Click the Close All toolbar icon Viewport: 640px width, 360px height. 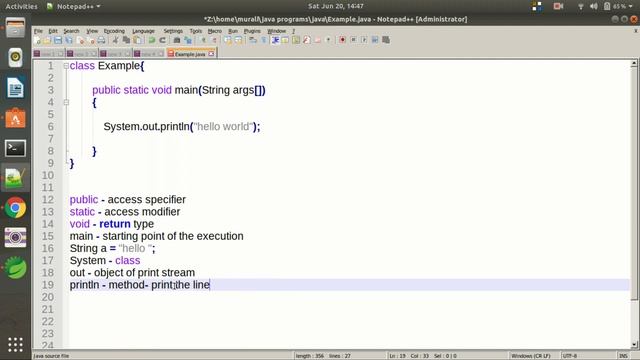91,40
